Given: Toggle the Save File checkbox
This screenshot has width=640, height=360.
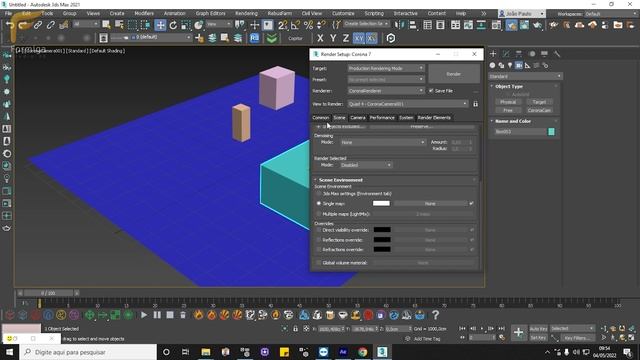Looking at the screenshot, I should click(x=431, y=91).
